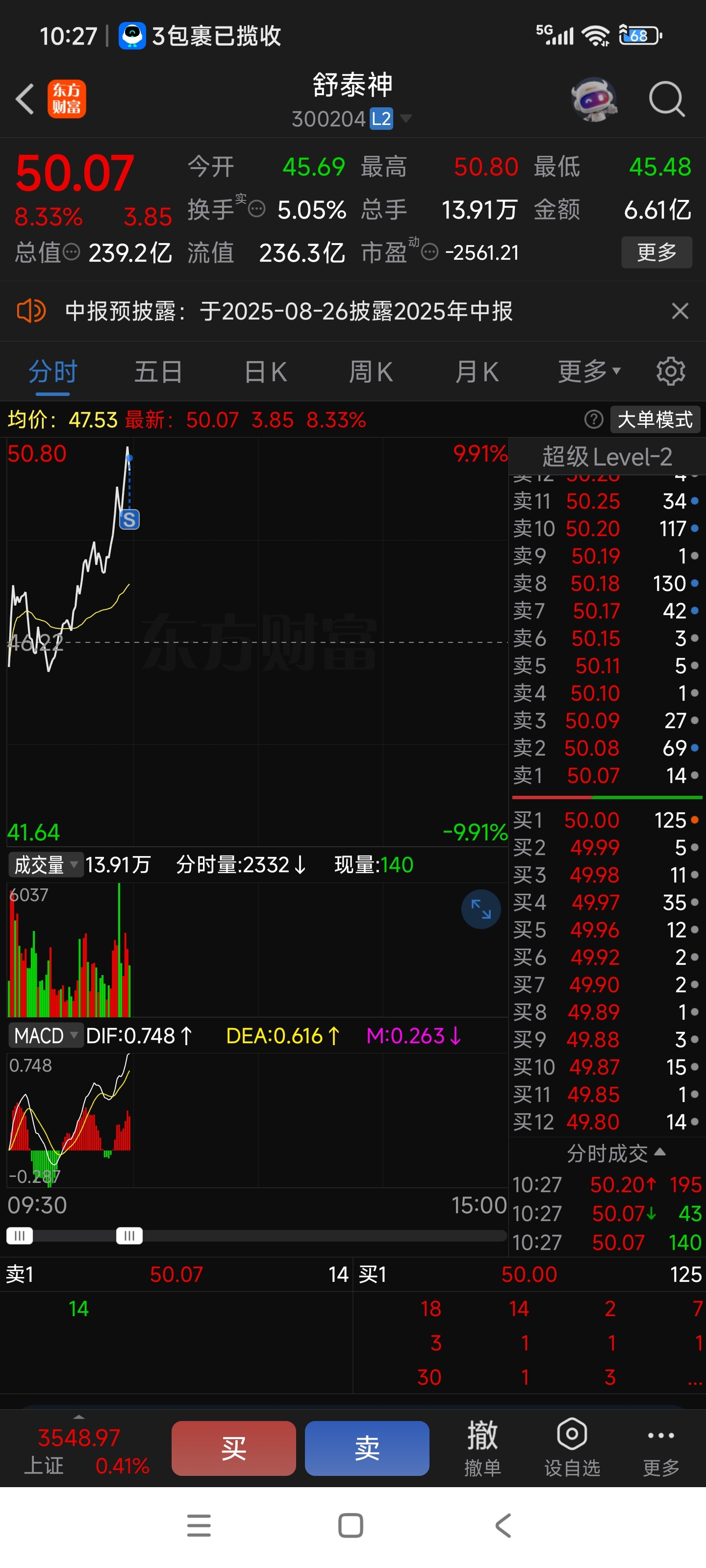The width and height of the screenshot is (706, 1568).
Task: Tap the help question mark icon
Action: 593,419
